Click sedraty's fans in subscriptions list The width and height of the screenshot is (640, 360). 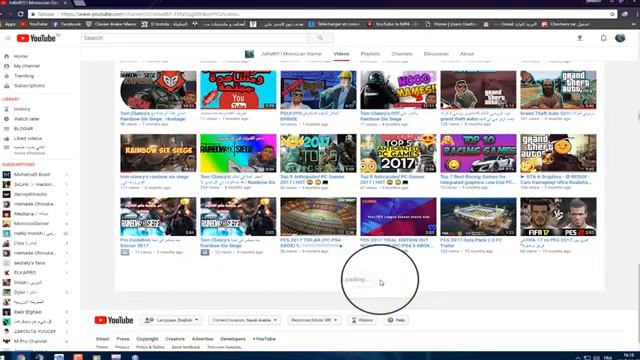(x=29, y=263)
